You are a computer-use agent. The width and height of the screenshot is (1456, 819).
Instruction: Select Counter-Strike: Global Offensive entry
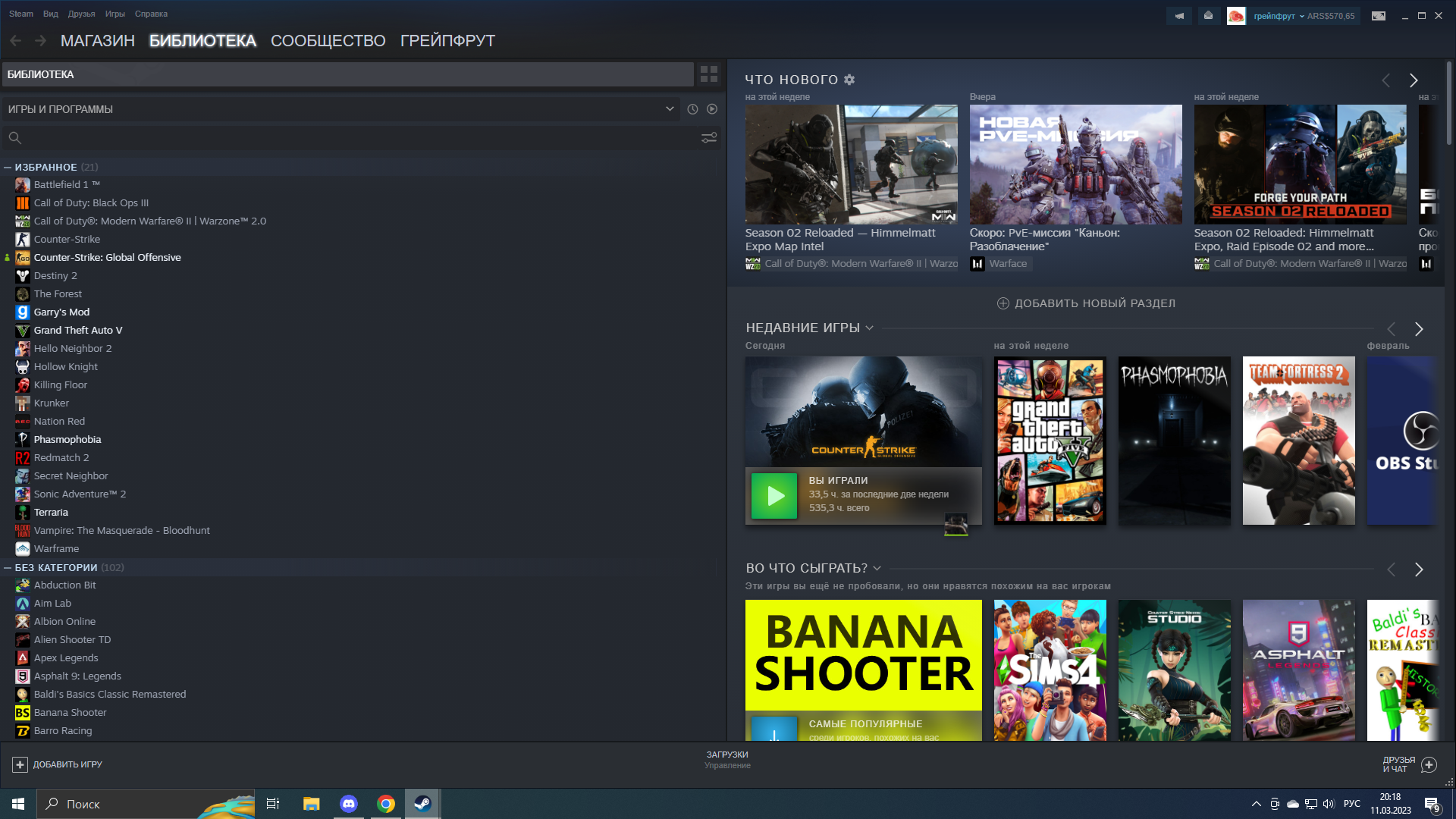pos(107,257)
